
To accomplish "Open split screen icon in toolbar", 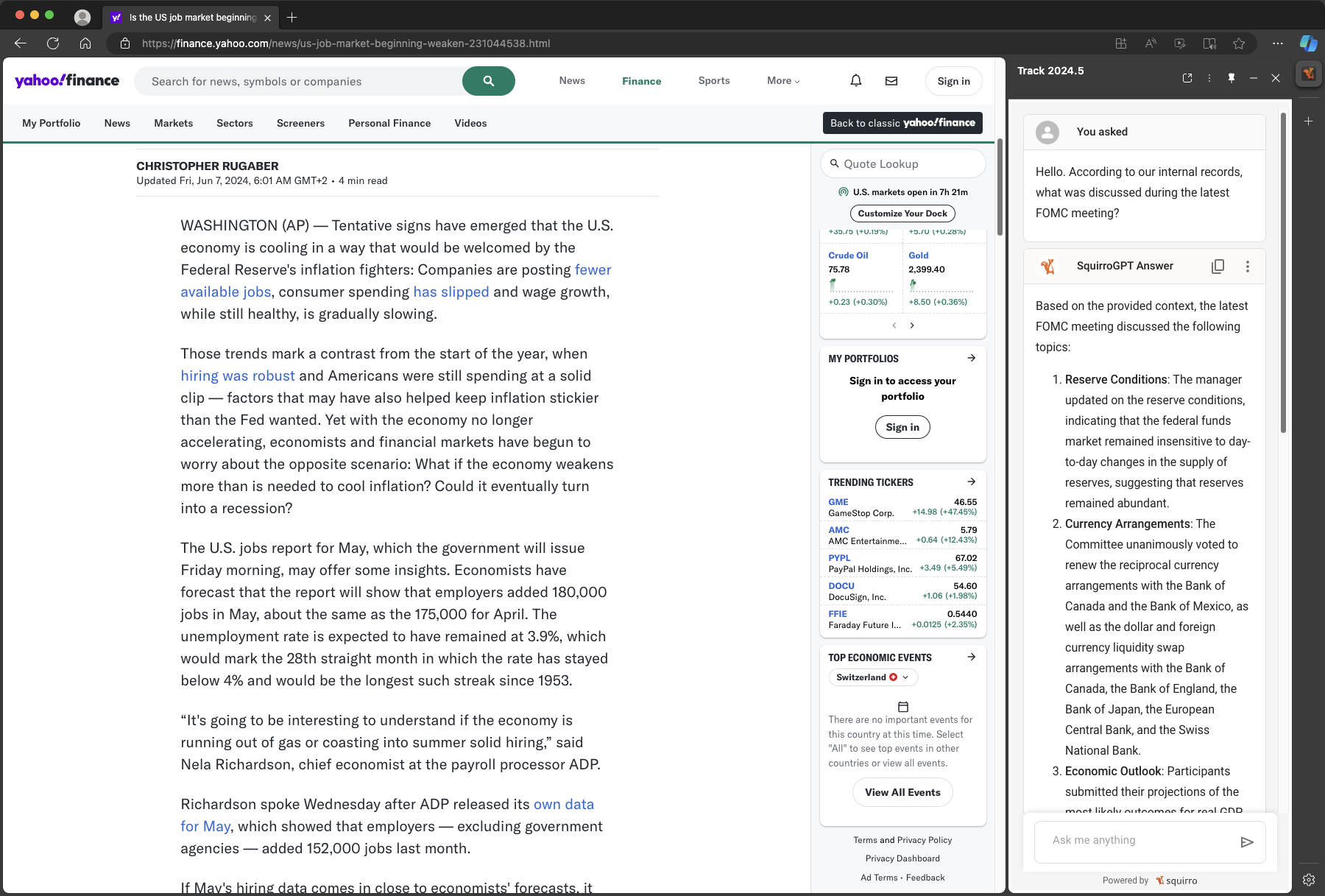I will [x=1209, y=43].
